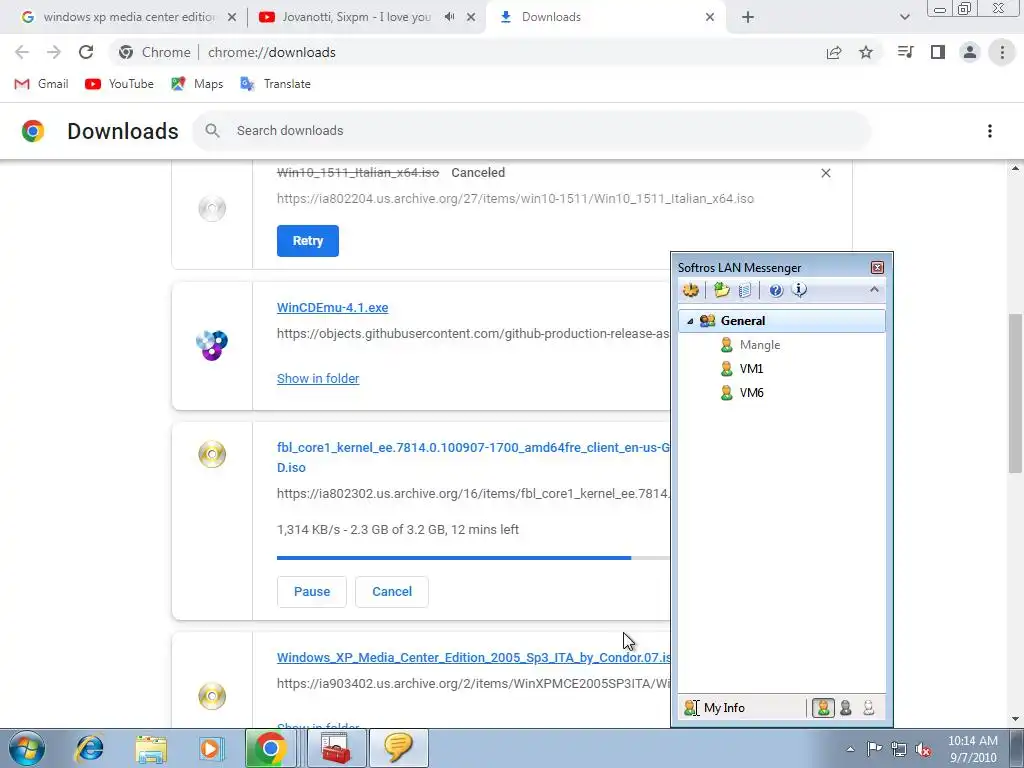Select the General group row
The width and height of the screenshot is (1024, 768).
tap(782, 321)
